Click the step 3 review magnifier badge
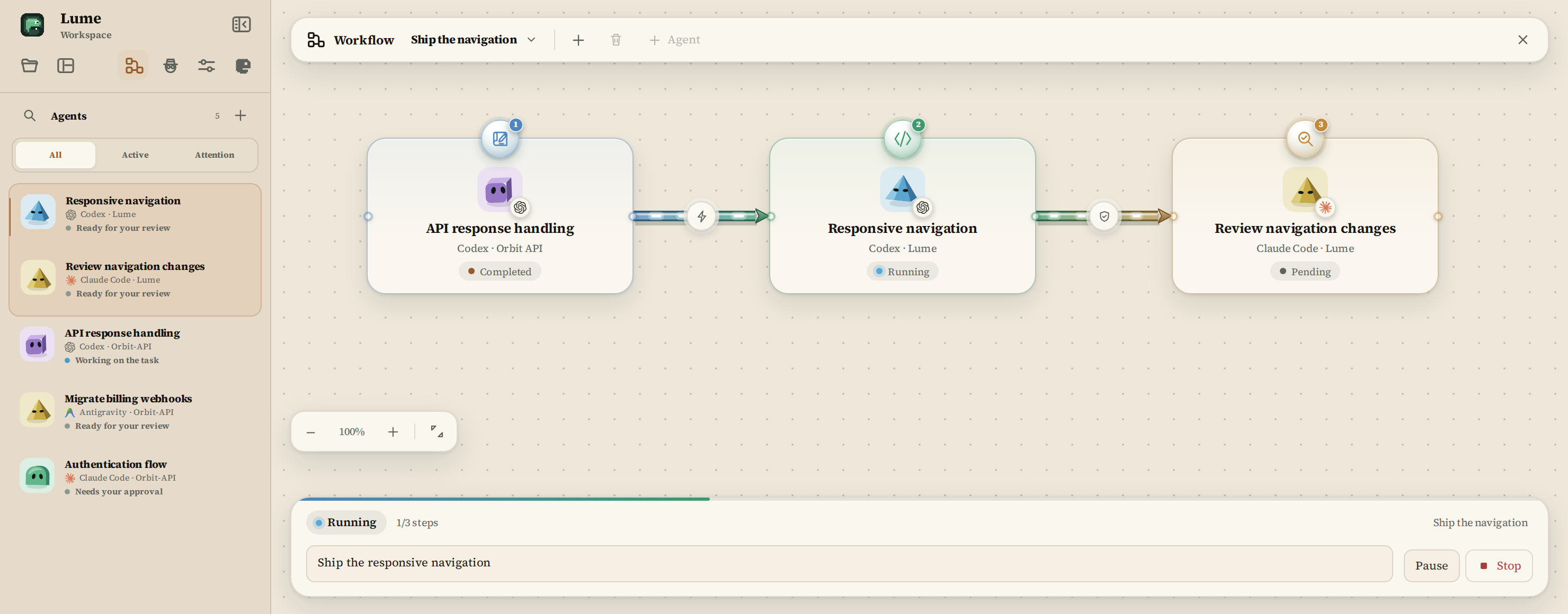Viewport: 1568px width, 614px height. 1305,139
